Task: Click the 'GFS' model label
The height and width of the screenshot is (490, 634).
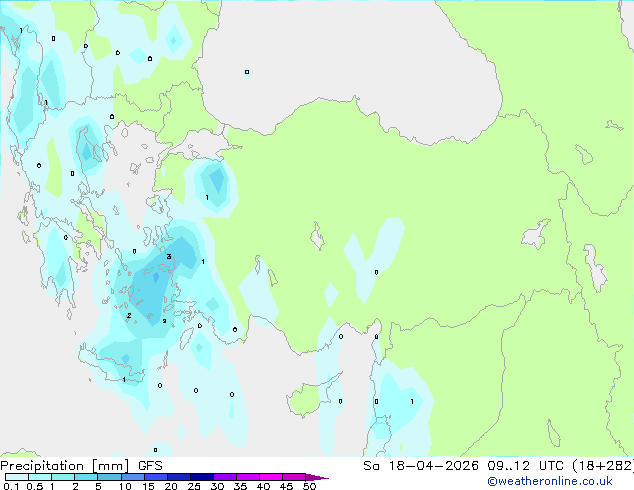Action: click(x=150, y=466)
